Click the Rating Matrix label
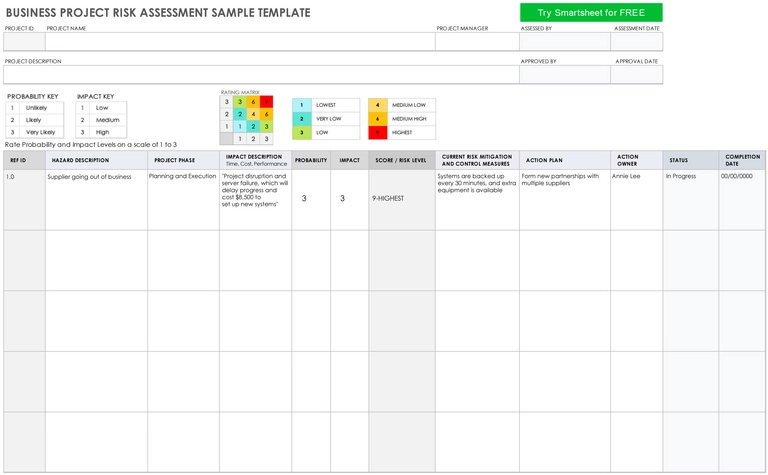Viewport: 768px width, 475px height. tap(240, 92)
